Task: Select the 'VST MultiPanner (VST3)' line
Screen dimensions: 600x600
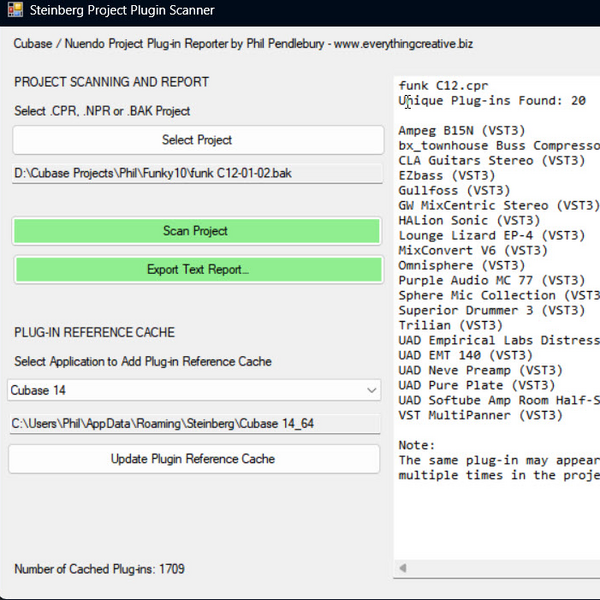Action: pyautogui.click(x=480, y=415)
